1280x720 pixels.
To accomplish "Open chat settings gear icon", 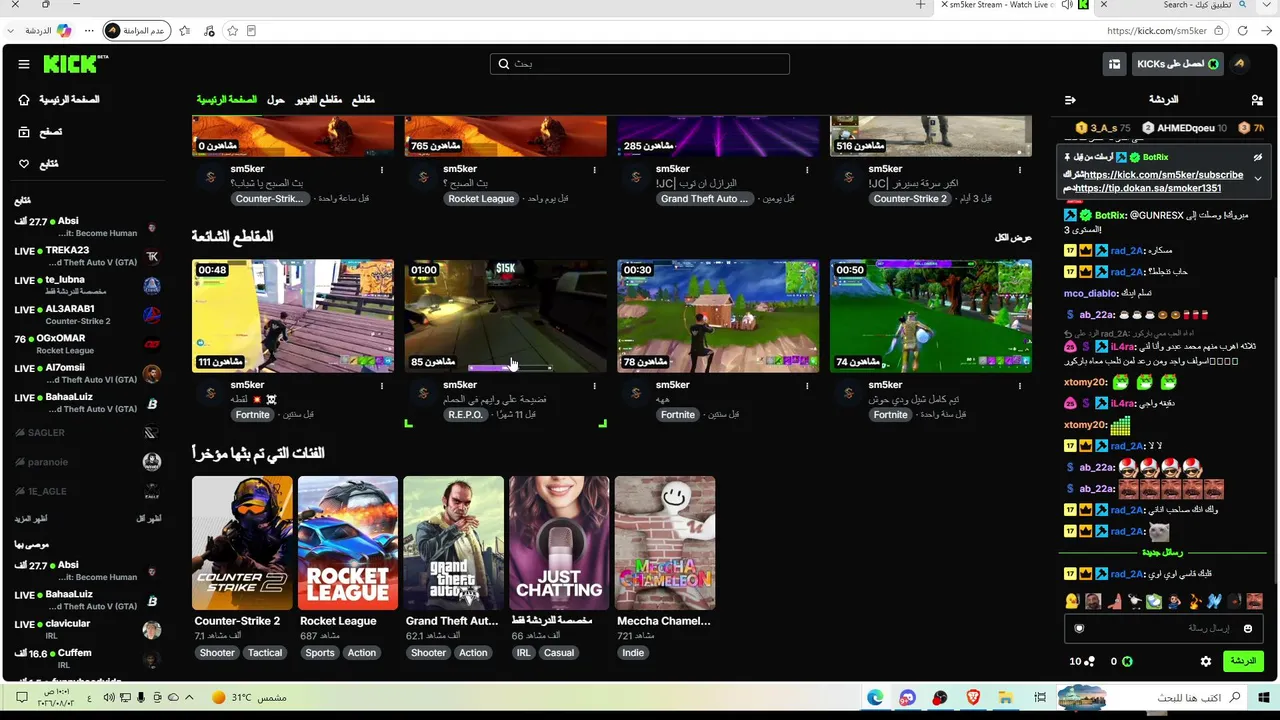I will pyautogui.click(x=1206, y=661).
